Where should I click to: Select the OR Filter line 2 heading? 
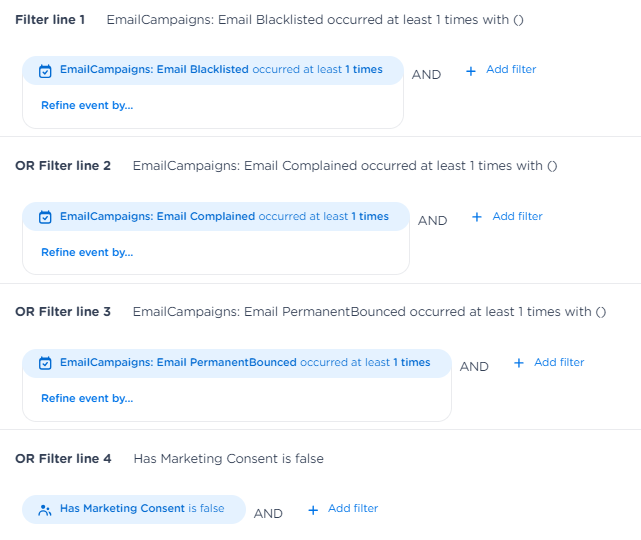pyautogui.click(x=63, y=166)
